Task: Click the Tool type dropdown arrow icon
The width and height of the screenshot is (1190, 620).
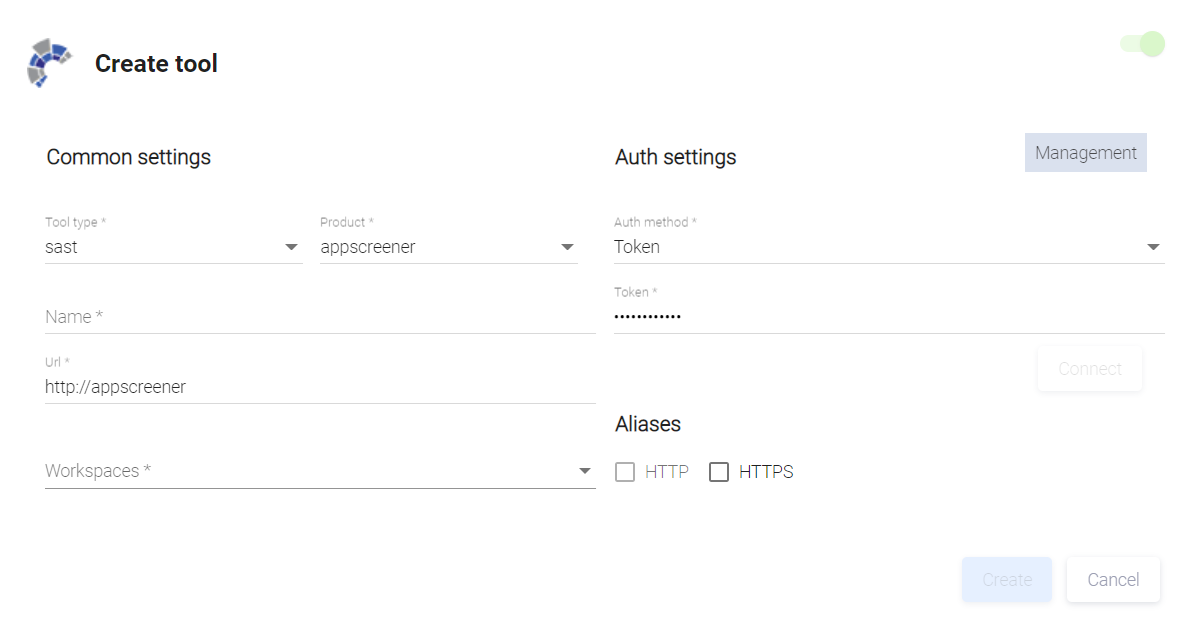Action: tap(292, 247)
